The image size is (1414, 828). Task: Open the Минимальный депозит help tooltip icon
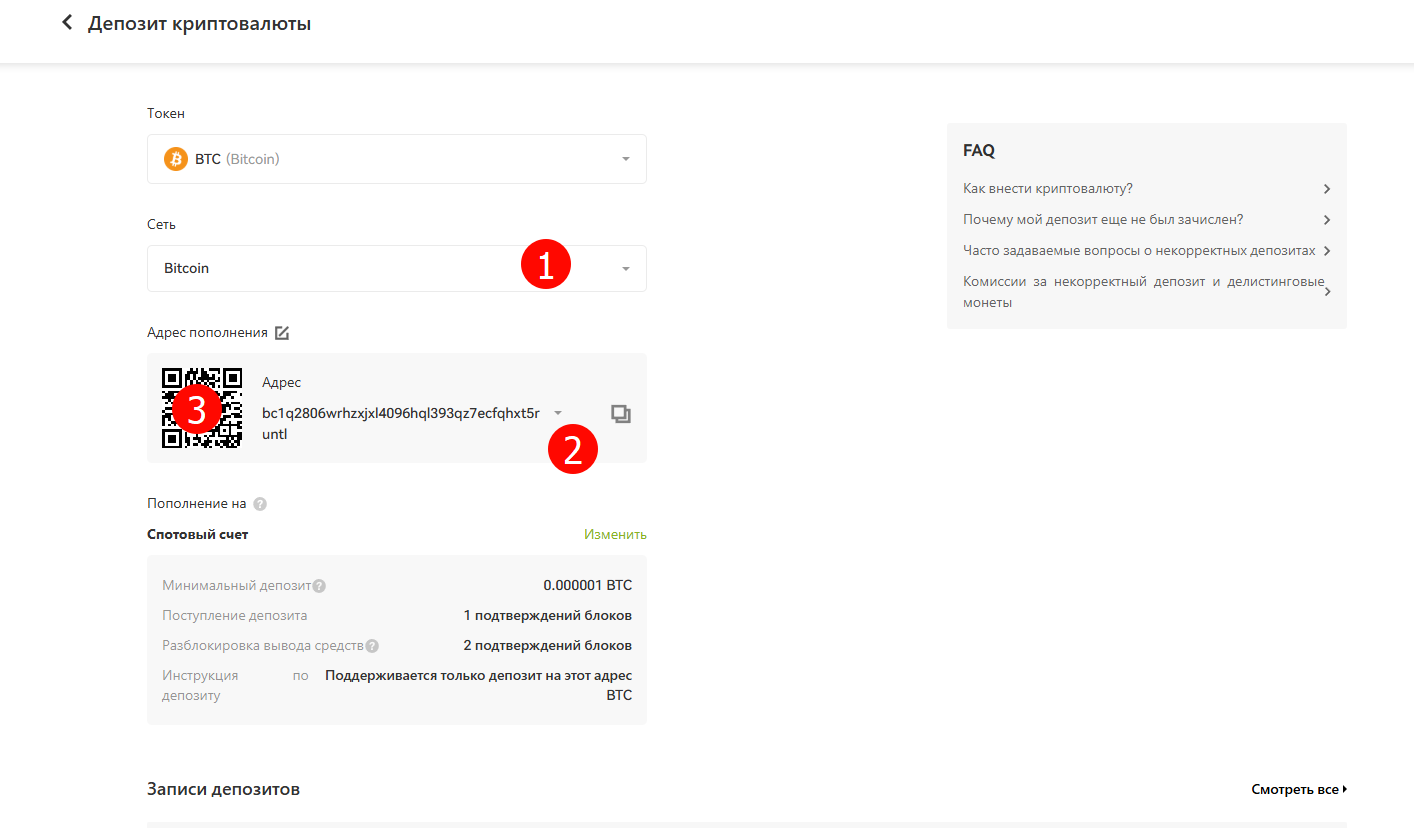[320, 586]
